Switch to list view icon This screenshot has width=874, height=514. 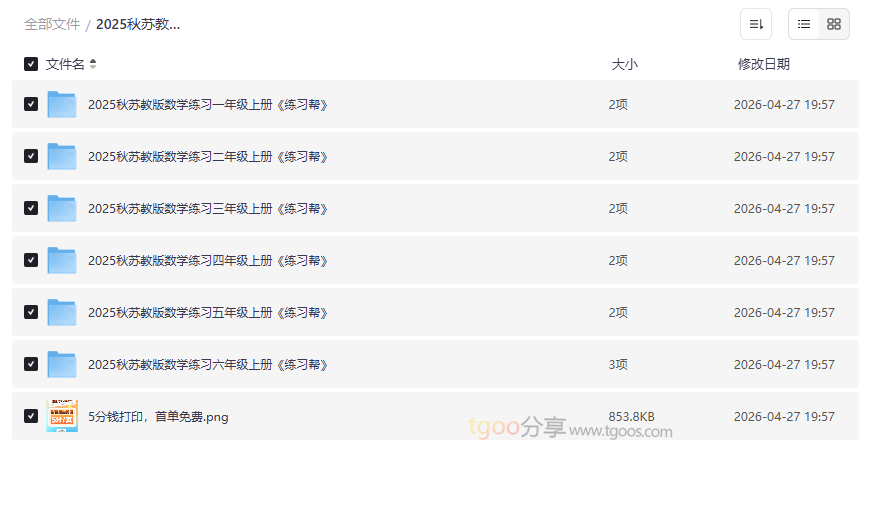point(804,24)
